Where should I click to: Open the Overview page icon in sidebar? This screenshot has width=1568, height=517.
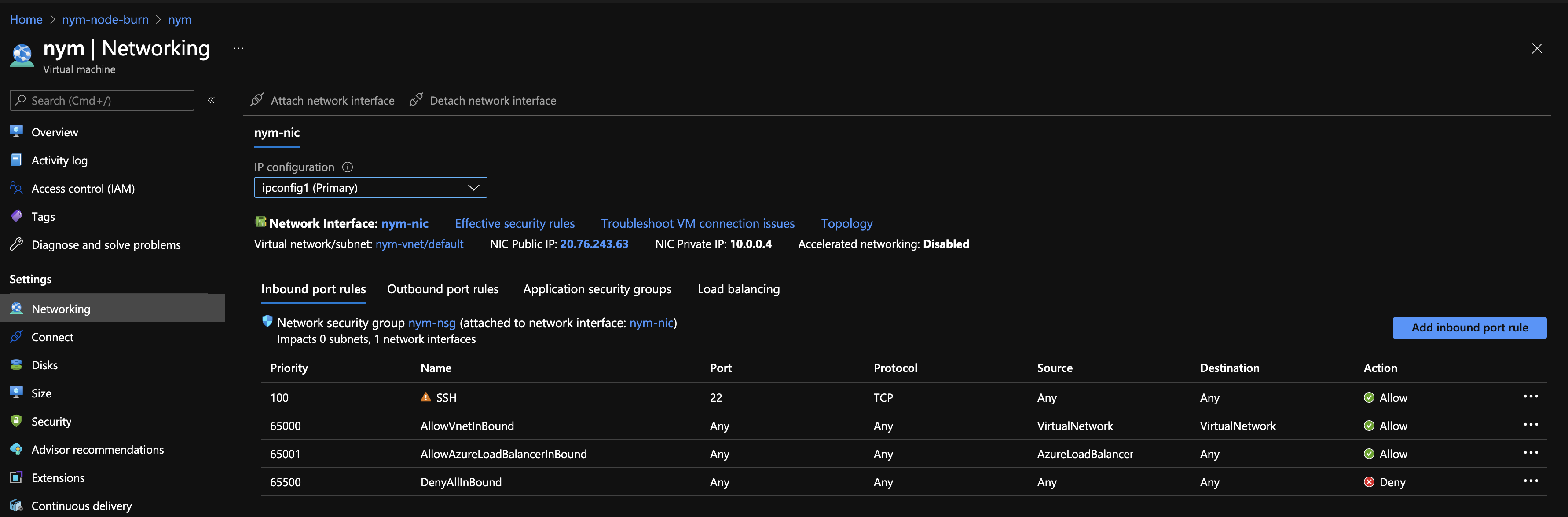[x=16, y=131]
